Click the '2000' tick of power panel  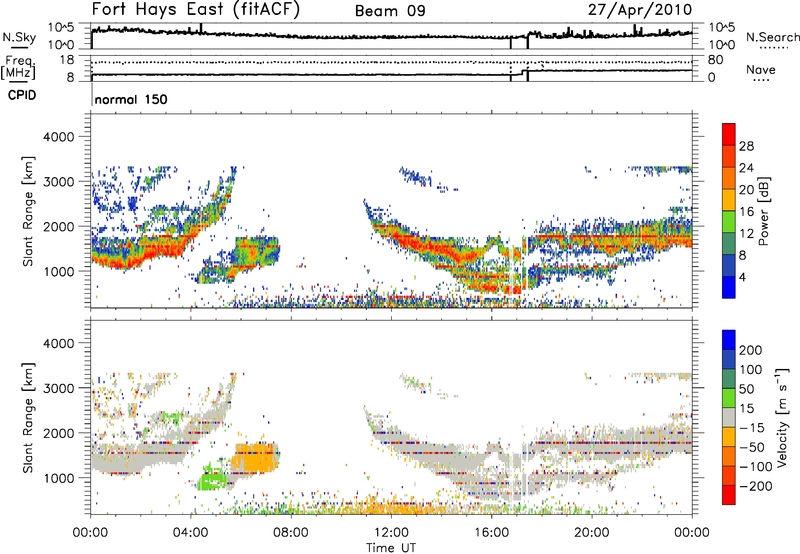58,226
